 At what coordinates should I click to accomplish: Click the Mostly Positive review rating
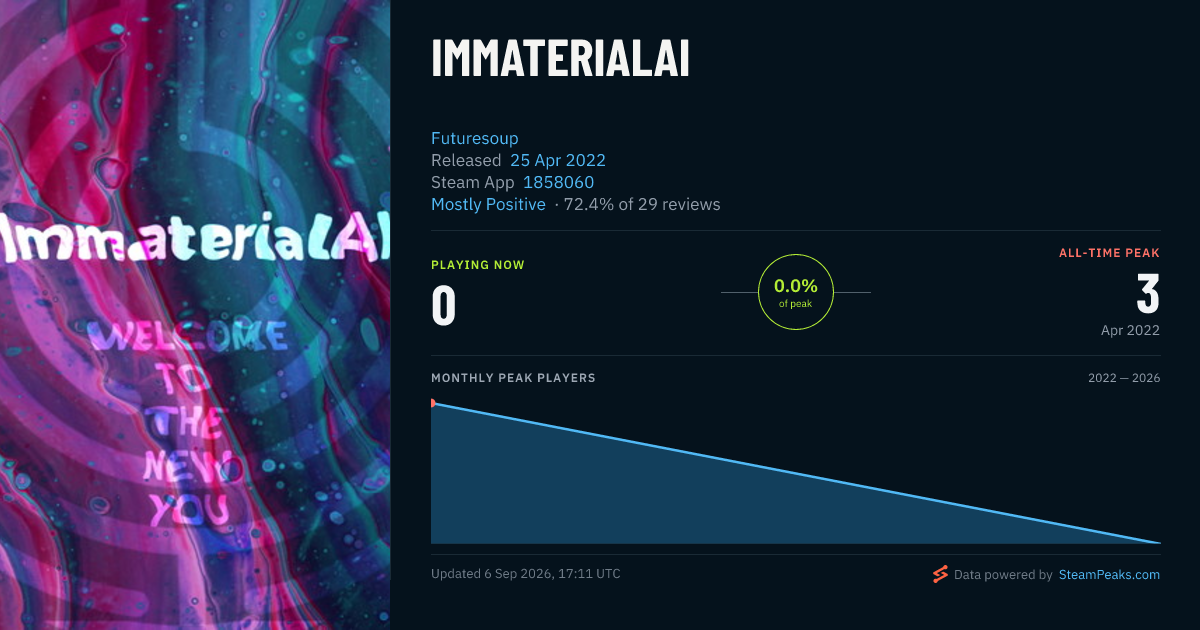[488, 204]
